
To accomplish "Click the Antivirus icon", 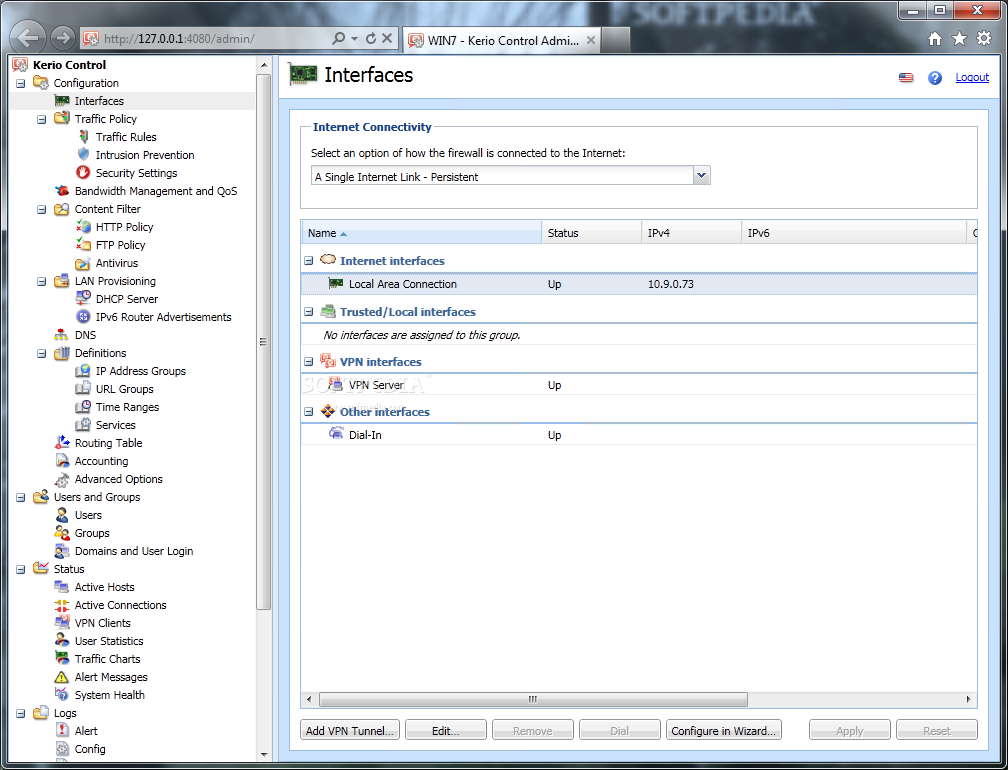I will click(83, 263).
